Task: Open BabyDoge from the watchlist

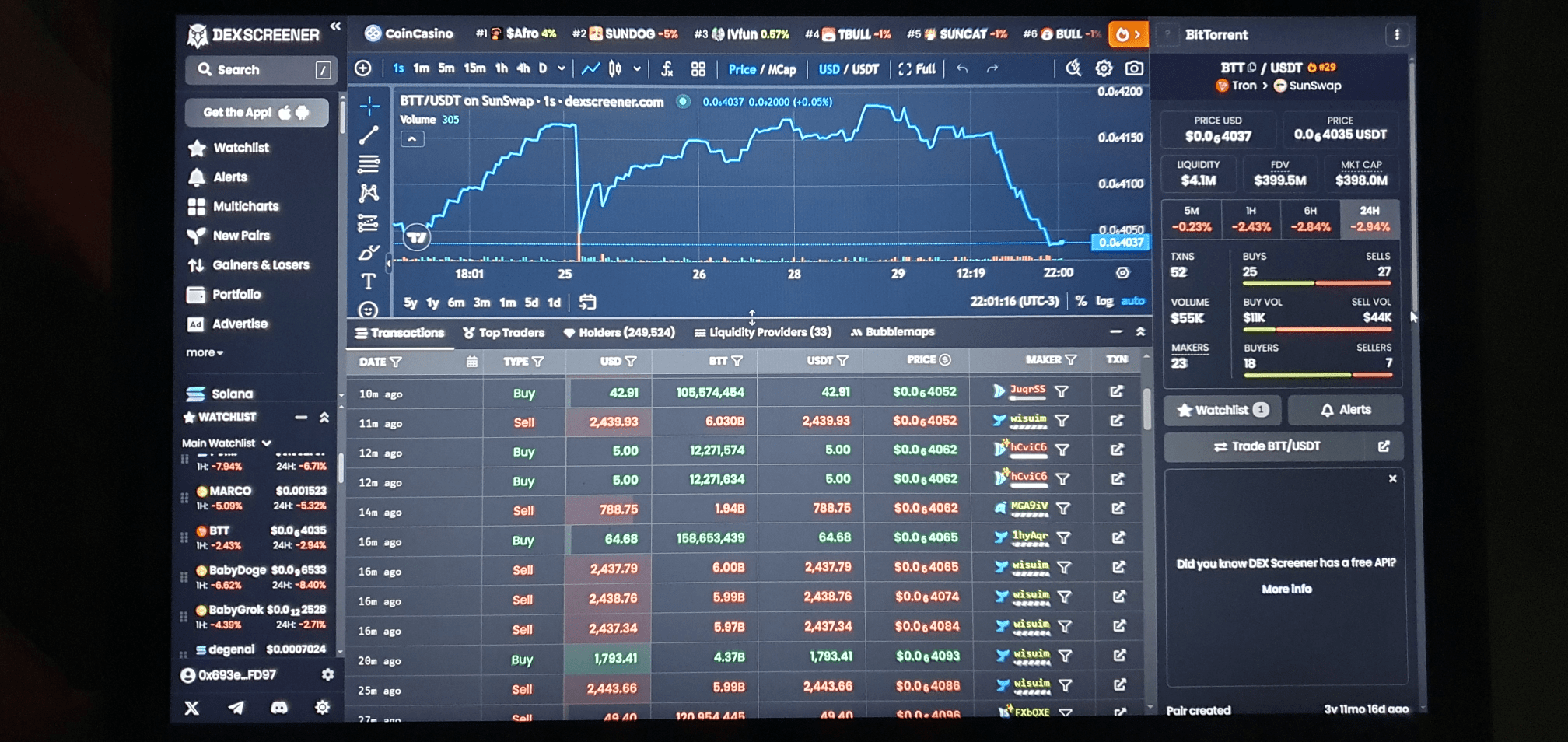Action: click(261, 577)
